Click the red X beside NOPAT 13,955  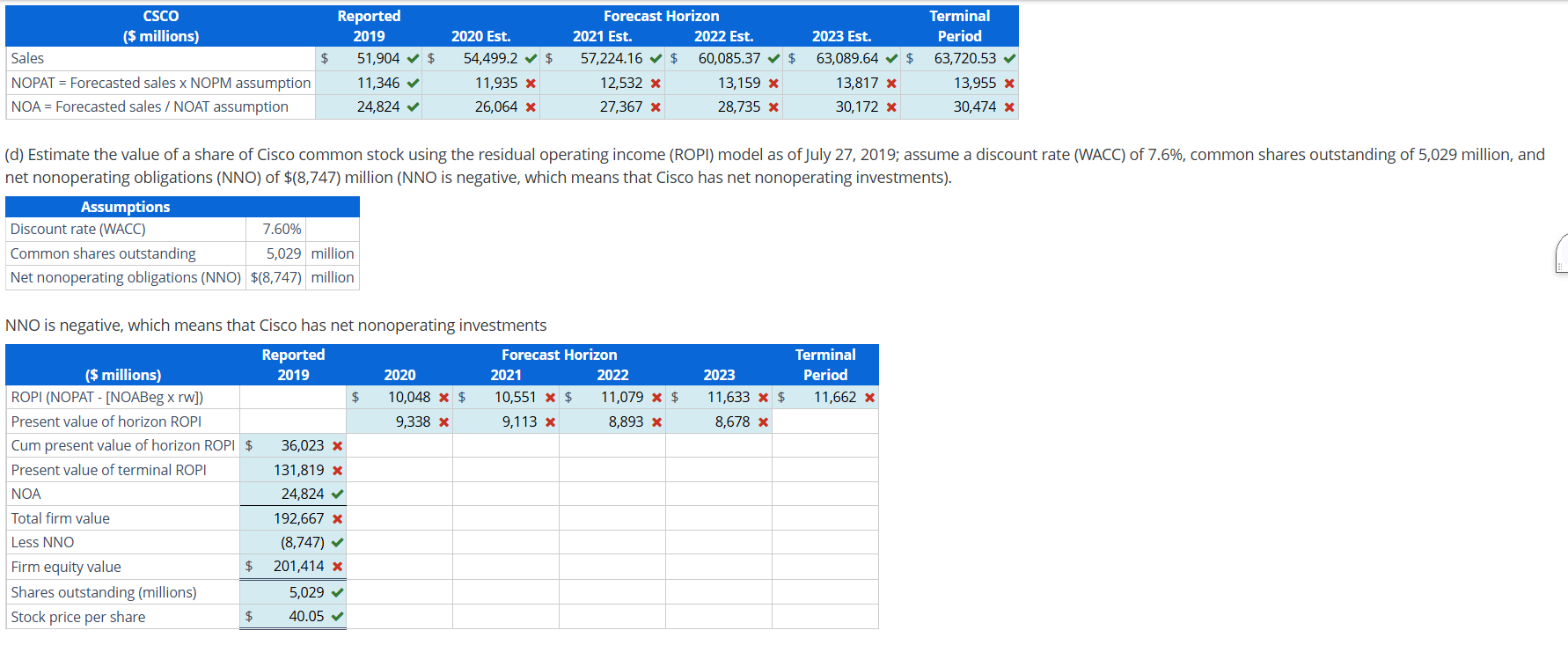(1009, 84)
